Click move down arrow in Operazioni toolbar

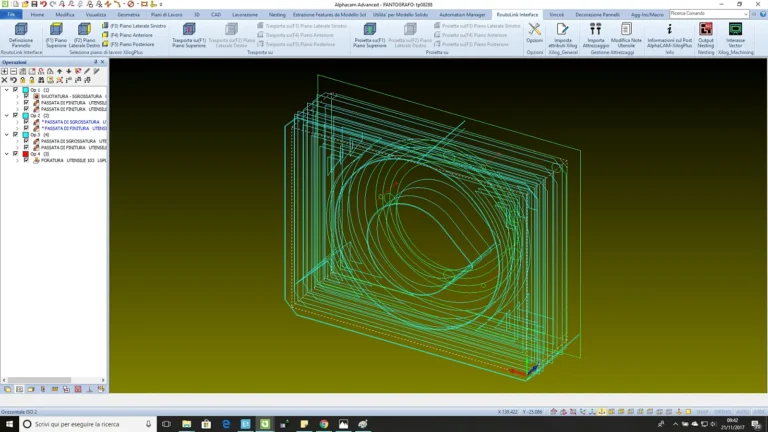(x=69, y=72)
